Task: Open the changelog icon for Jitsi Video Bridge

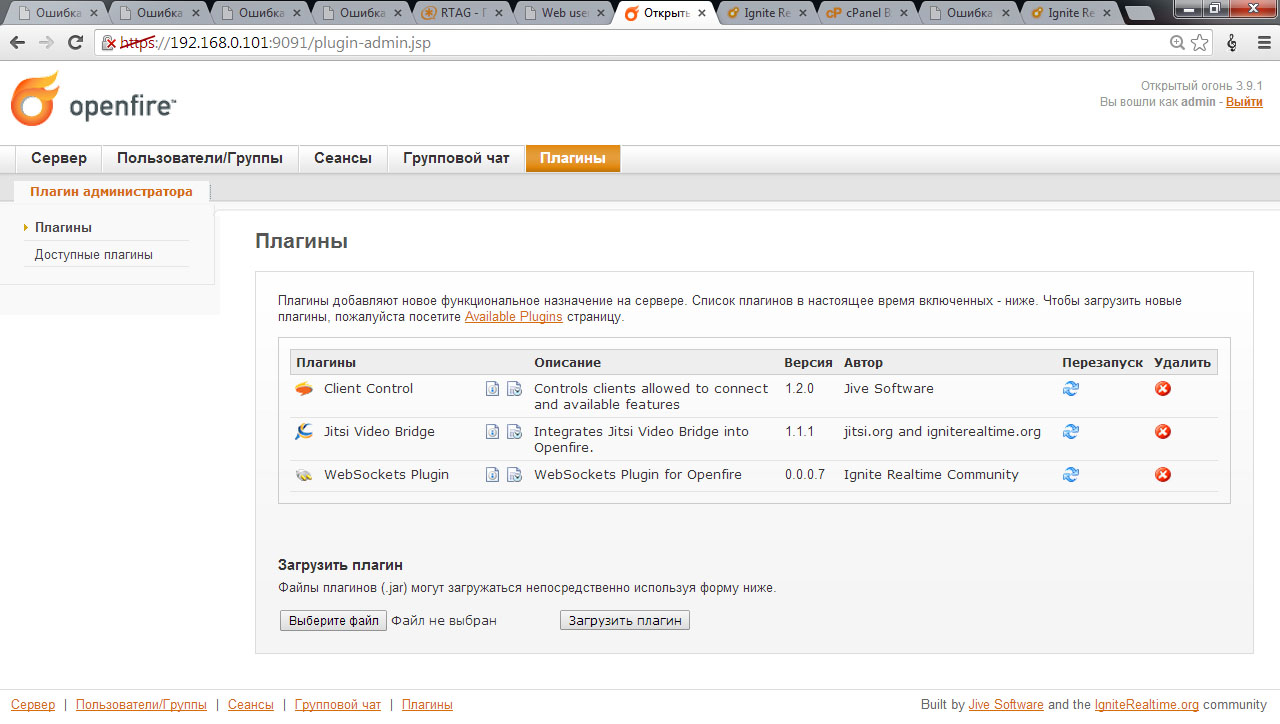Action: point(514,432)
